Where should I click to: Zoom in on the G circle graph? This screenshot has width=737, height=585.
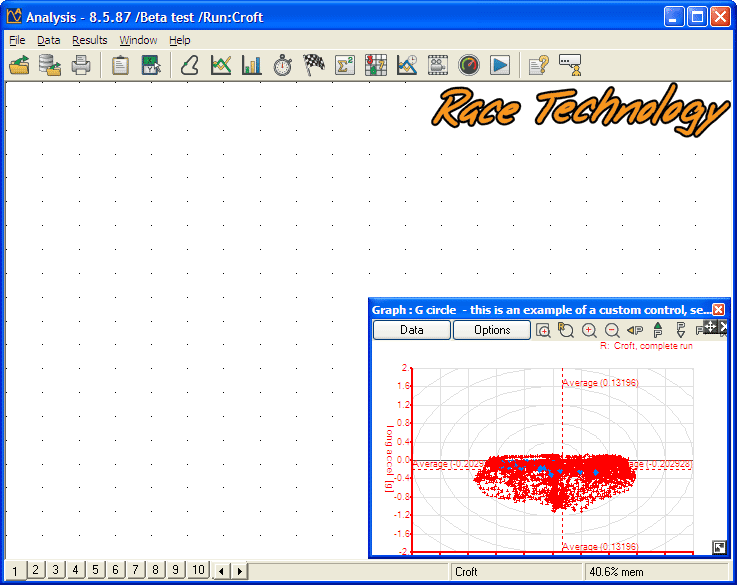(x=589, y=330)
